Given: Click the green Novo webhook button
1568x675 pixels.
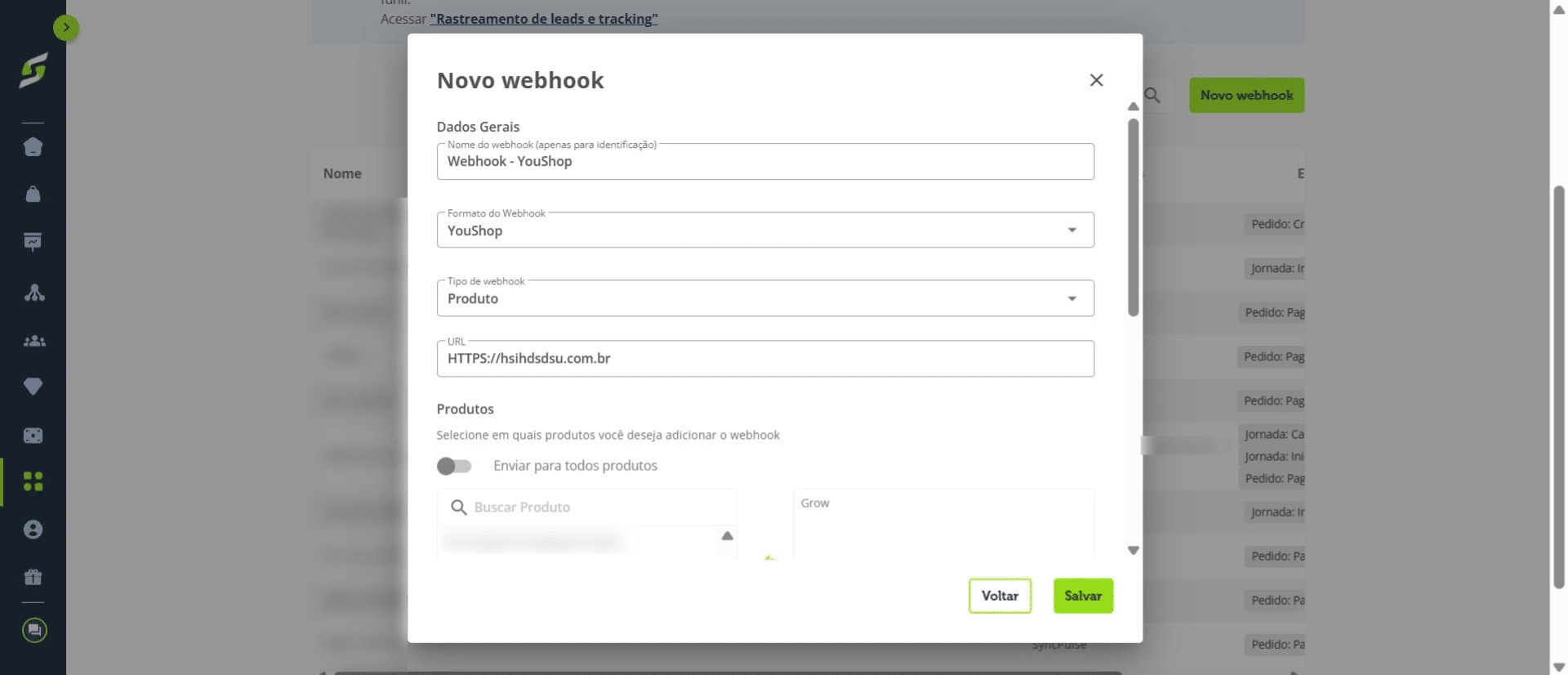Looking at the screenshot, I should [x=1246, y=96].
